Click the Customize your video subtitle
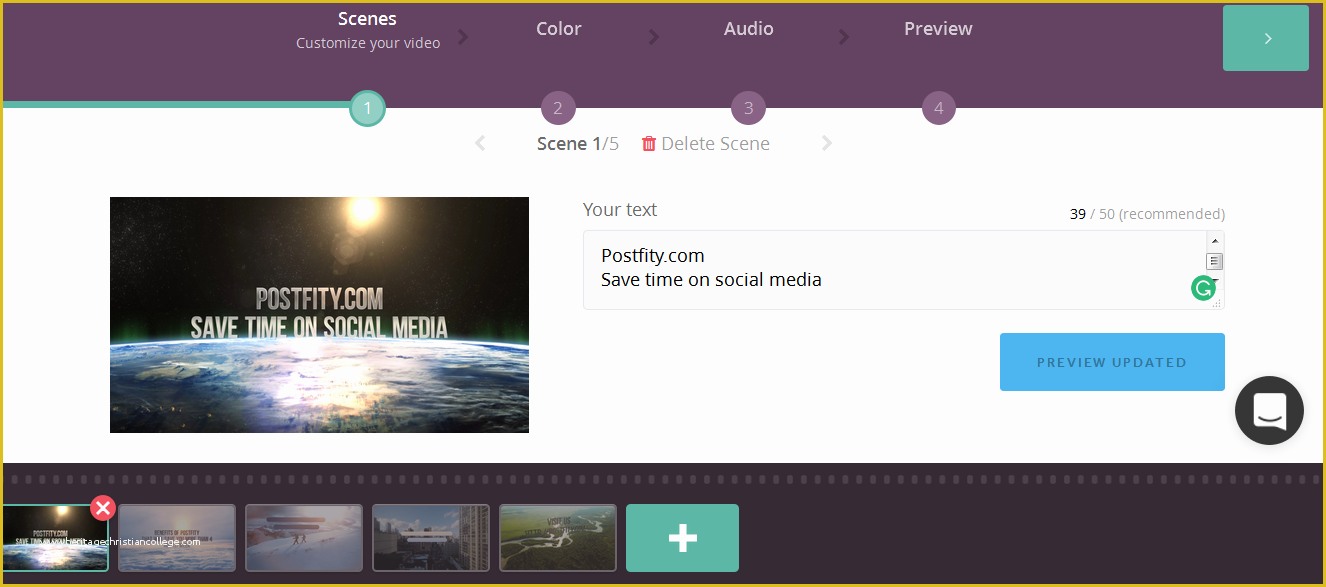Image resolution: width=1326 pixels, height=587 pixels. pos(368,43)
